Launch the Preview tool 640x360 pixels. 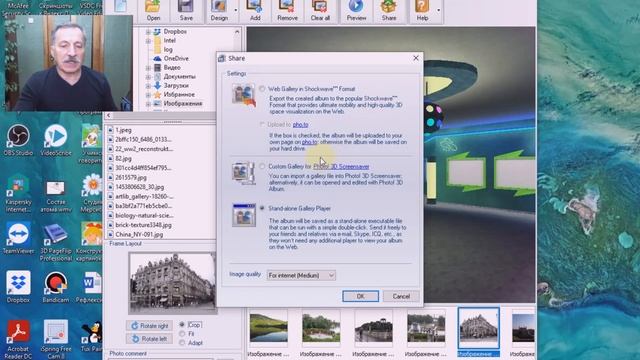pos(356,11)
